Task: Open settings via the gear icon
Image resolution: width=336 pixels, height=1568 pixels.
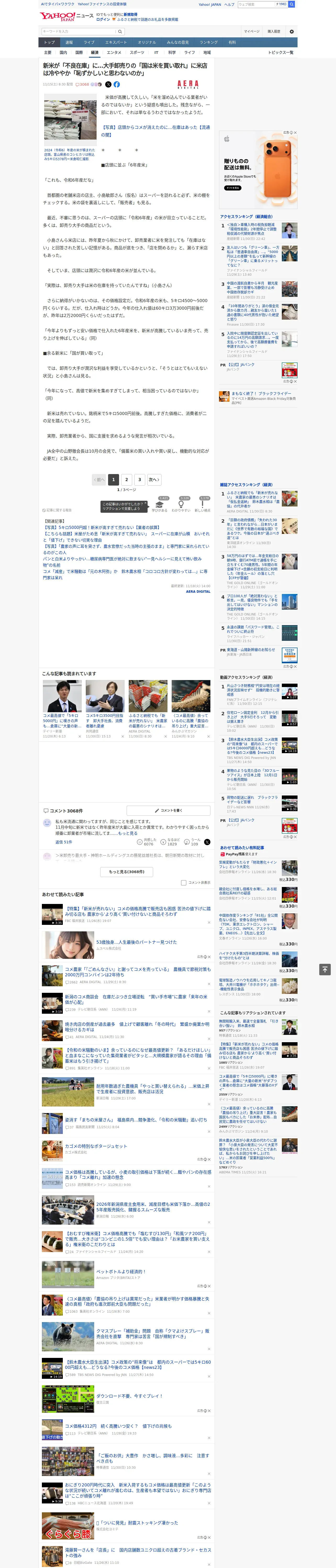Action: click(x=292, y=31)
